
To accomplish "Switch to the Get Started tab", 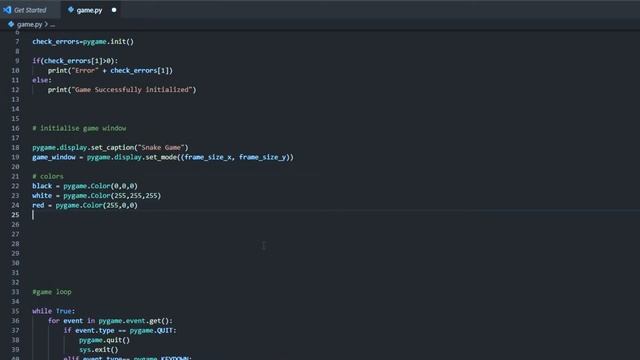I will pyautogui.click(x=29, y=10).
